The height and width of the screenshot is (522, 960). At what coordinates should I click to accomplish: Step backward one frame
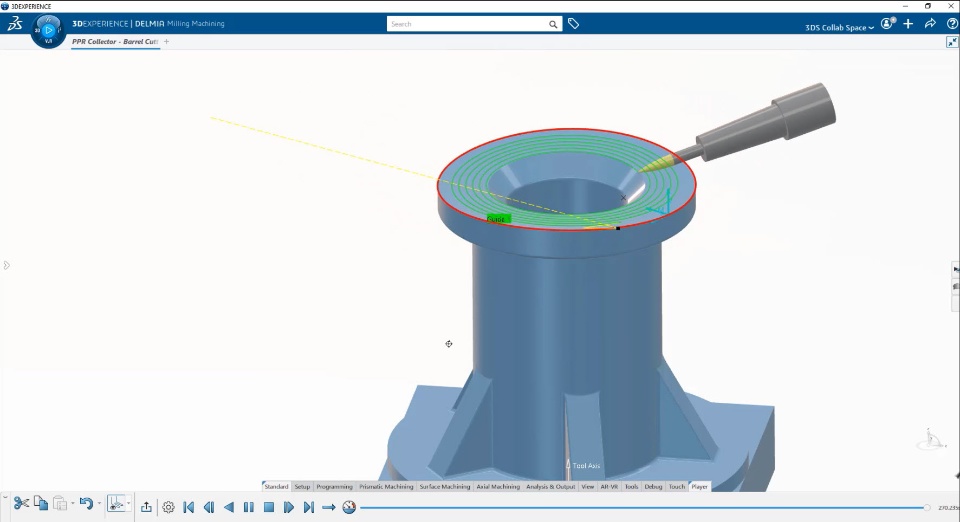coord(209,507)
